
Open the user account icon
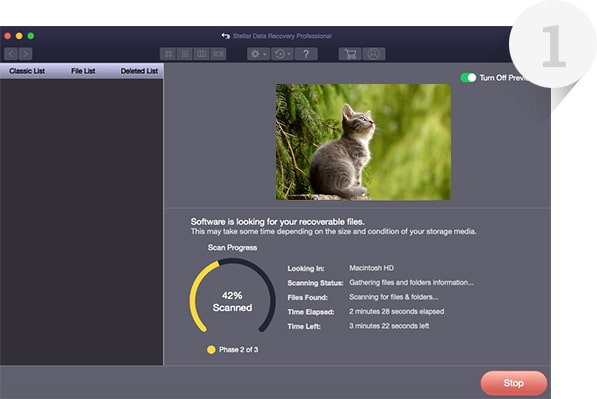[374, 54]
